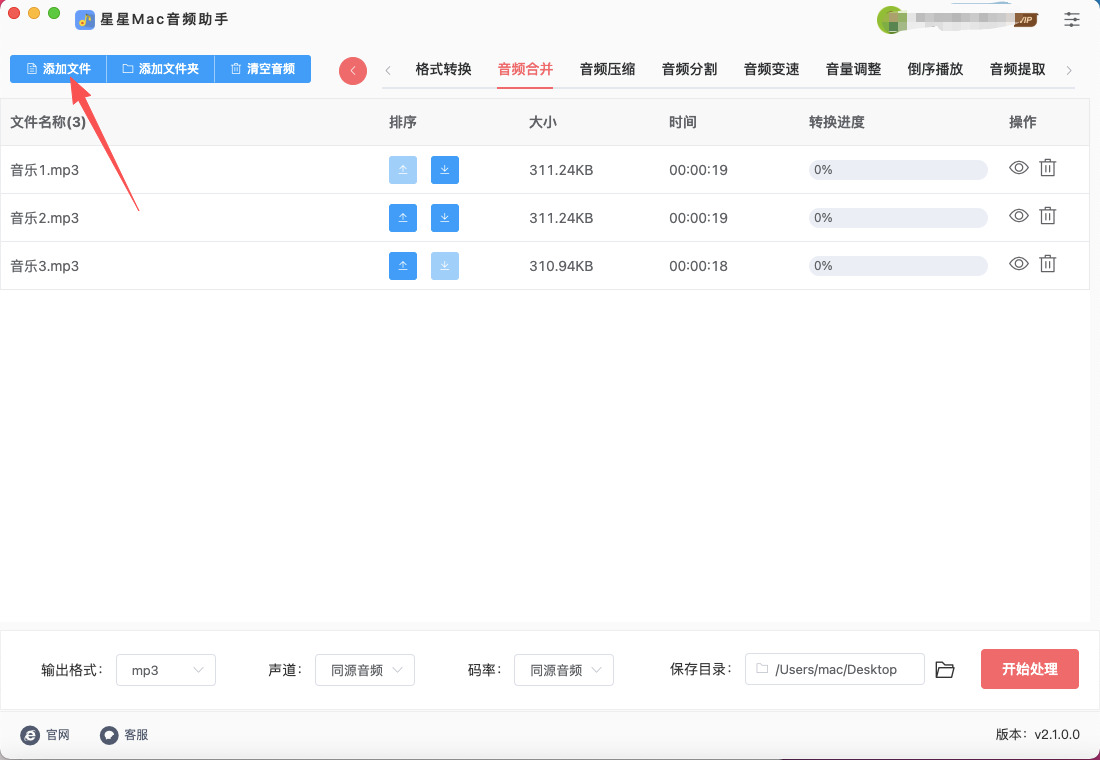Move 音乐1.mp3 down in order
This screenshot has height=760, width=1100.
click(x=444, y=170)
